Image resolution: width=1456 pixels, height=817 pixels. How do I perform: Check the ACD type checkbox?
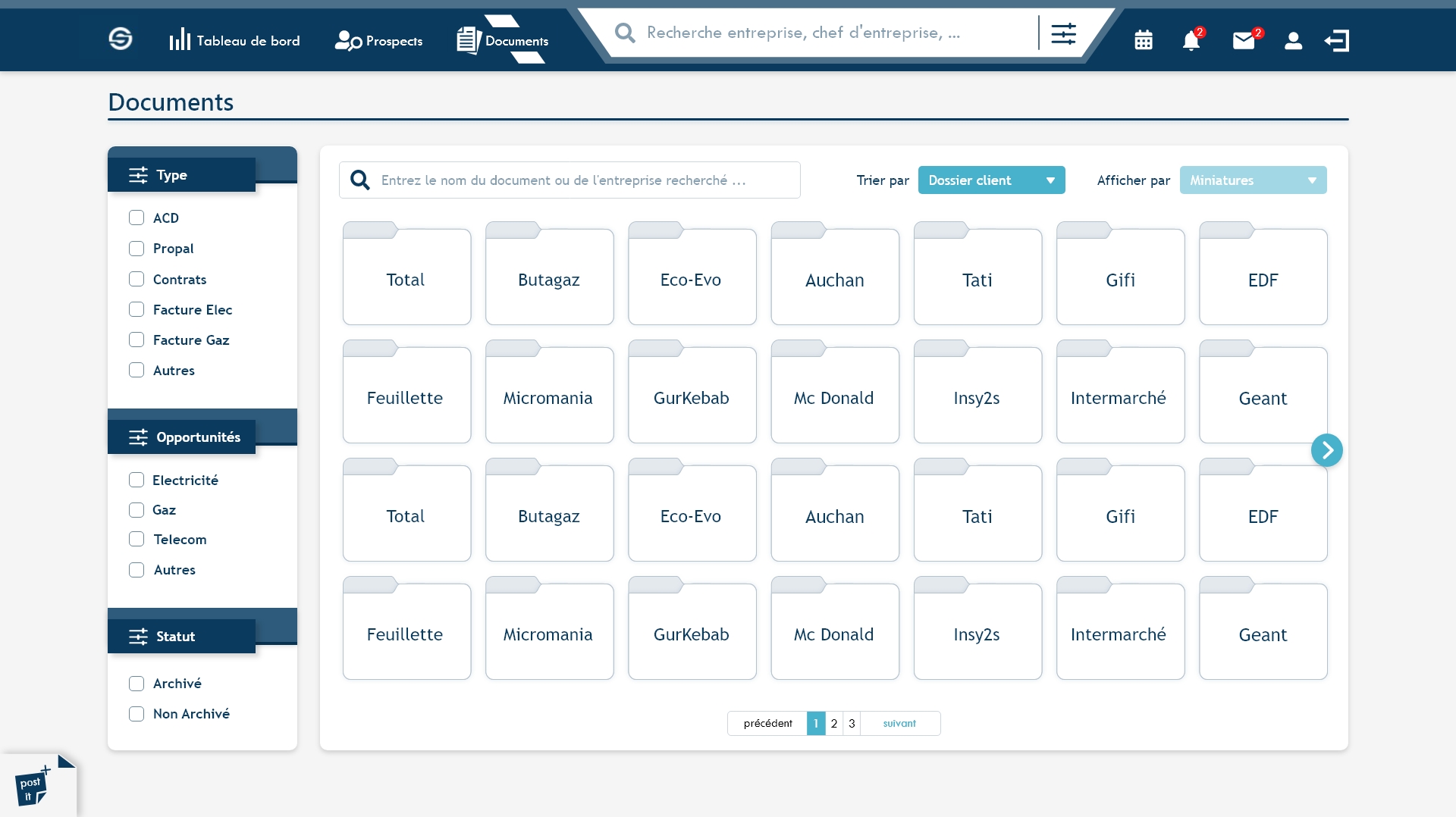136,218
